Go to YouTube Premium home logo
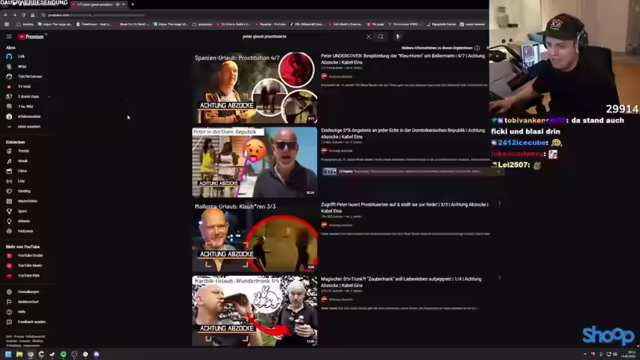 point(31,36)
